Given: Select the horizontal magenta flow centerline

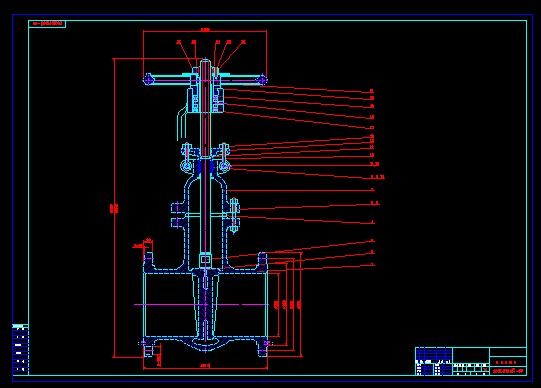Looking at the screenshot, I should pos(202,305).
